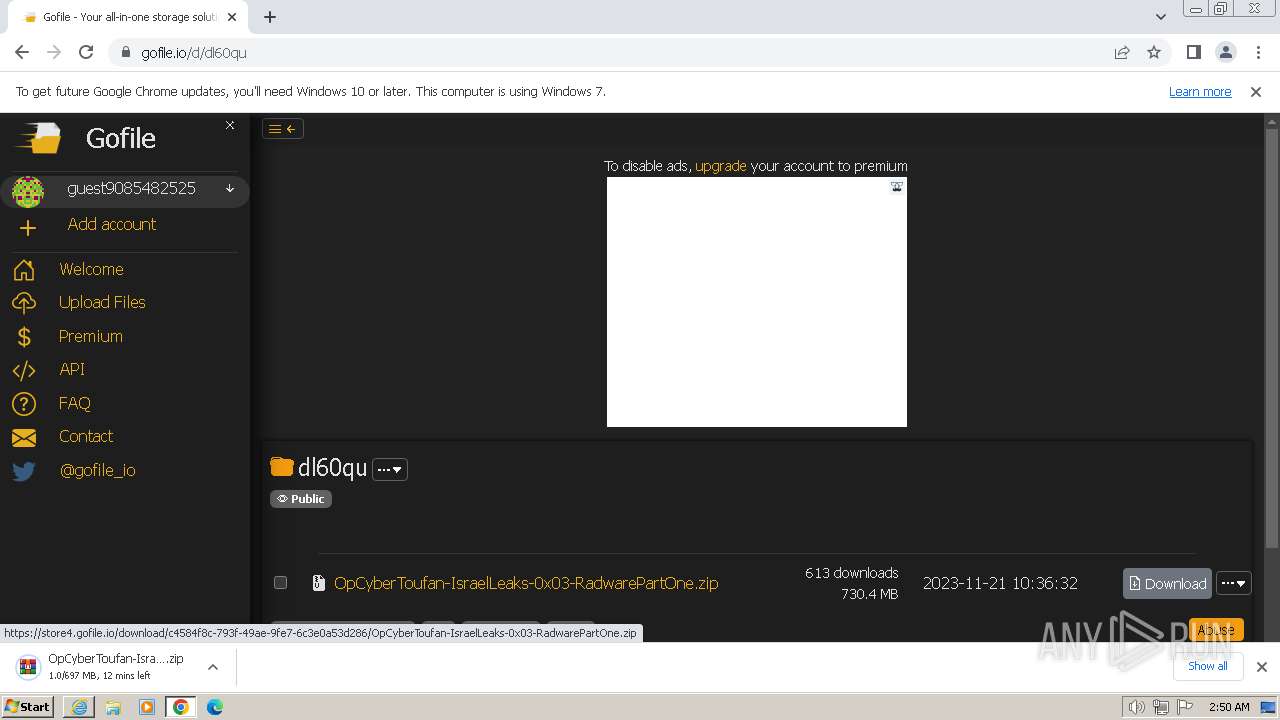This screenshot has width=1280, height=720.
Task: Click the share page icon
Action: 1122,52
